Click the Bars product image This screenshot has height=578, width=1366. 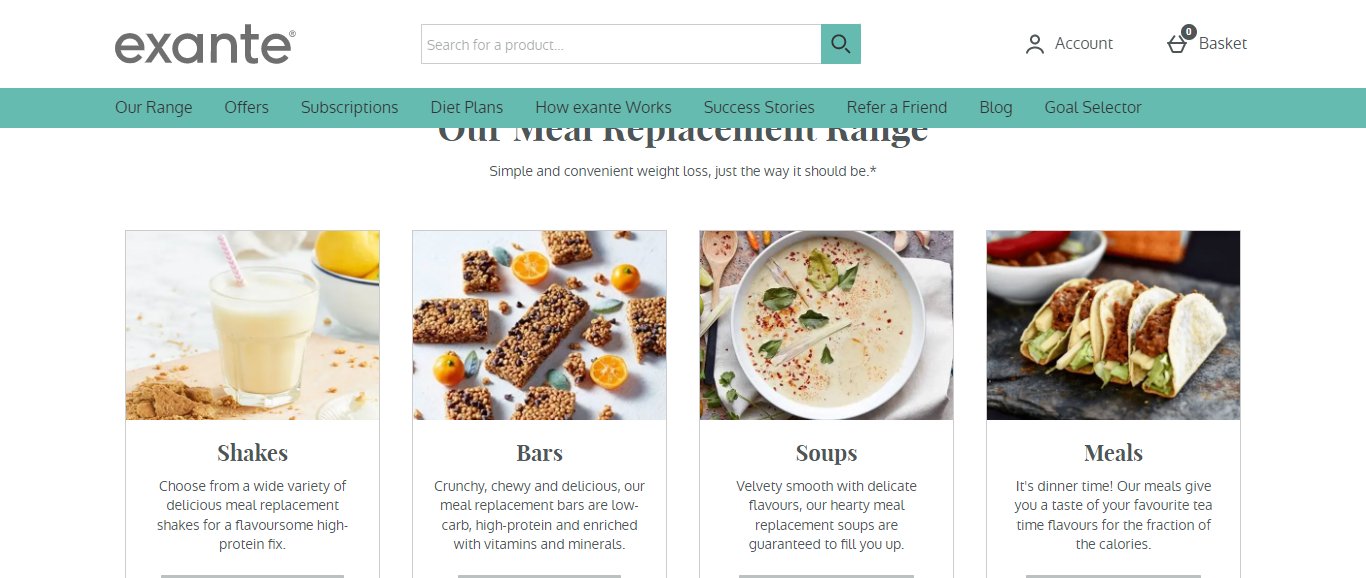[x=540, y=325]
